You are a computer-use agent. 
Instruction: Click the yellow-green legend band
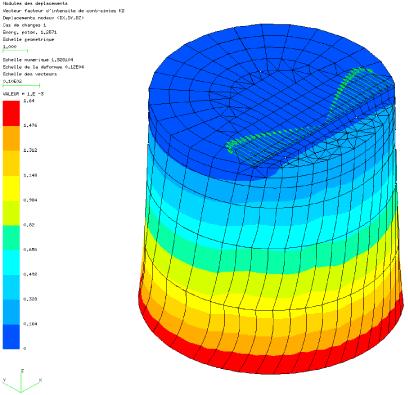(x=11, y=213)
